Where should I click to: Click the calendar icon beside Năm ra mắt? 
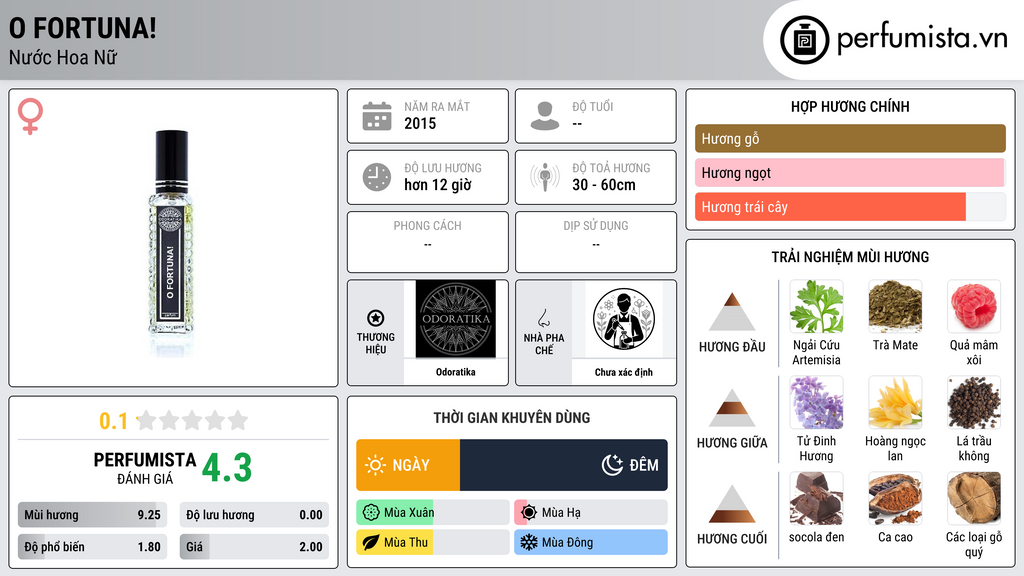[377, 116]
